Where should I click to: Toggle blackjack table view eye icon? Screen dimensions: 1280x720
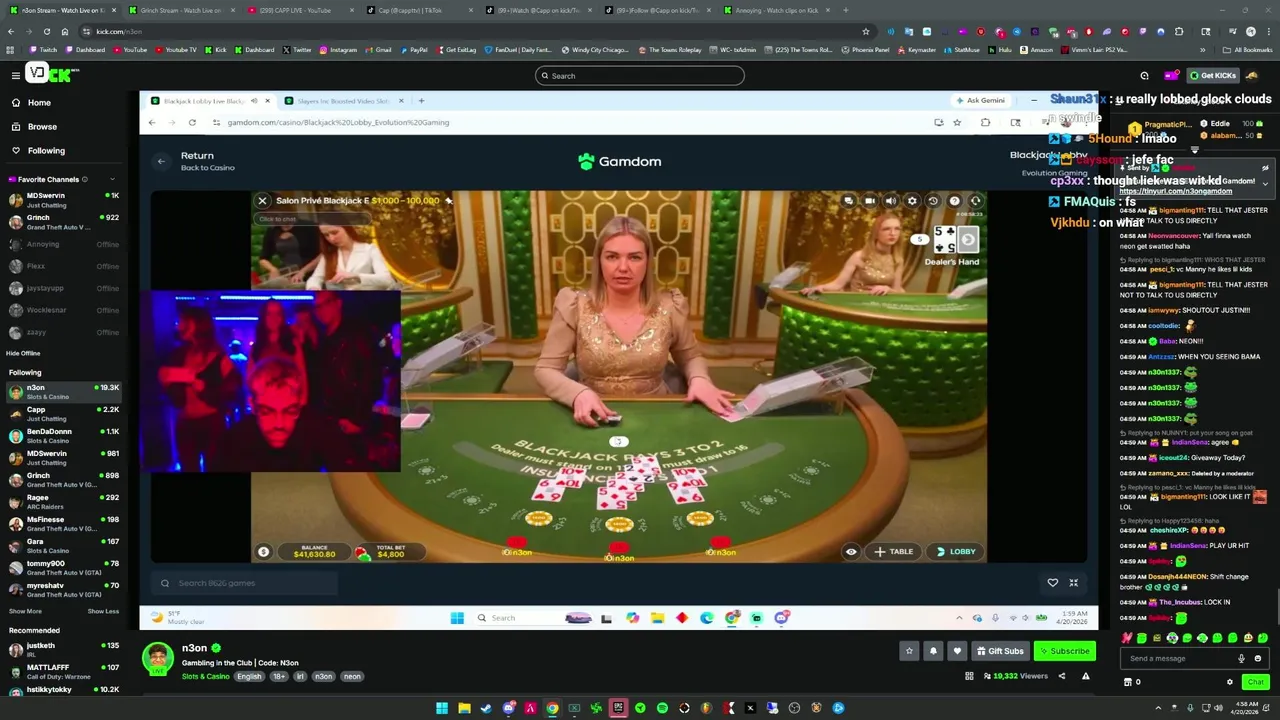click(x=851, y=552)
